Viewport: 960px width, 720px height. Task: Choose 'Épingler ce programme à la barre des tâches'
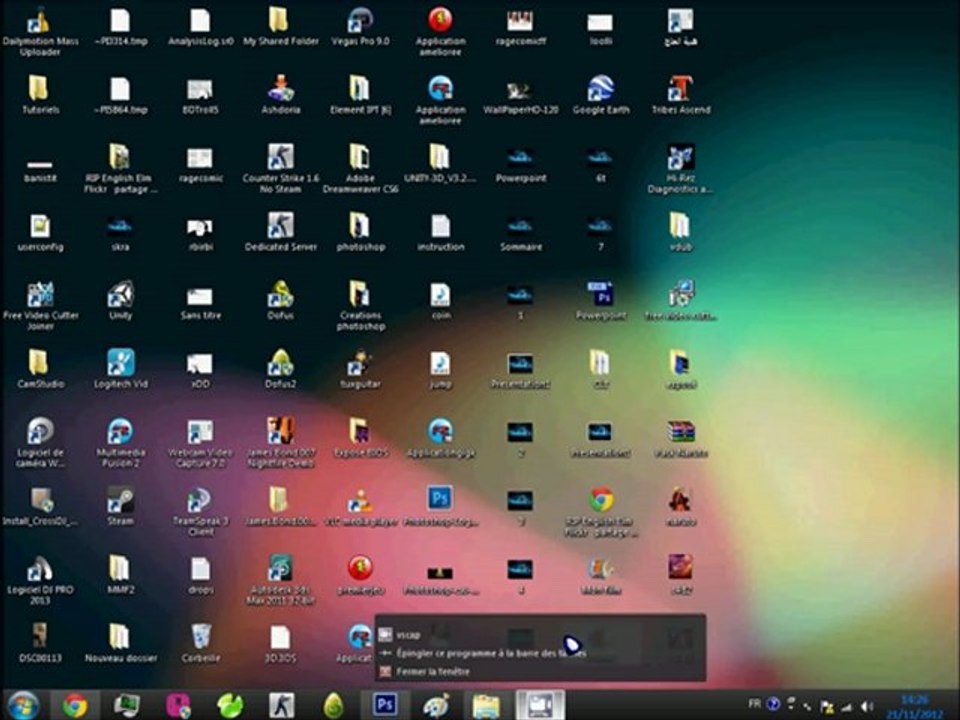point(490,653)
